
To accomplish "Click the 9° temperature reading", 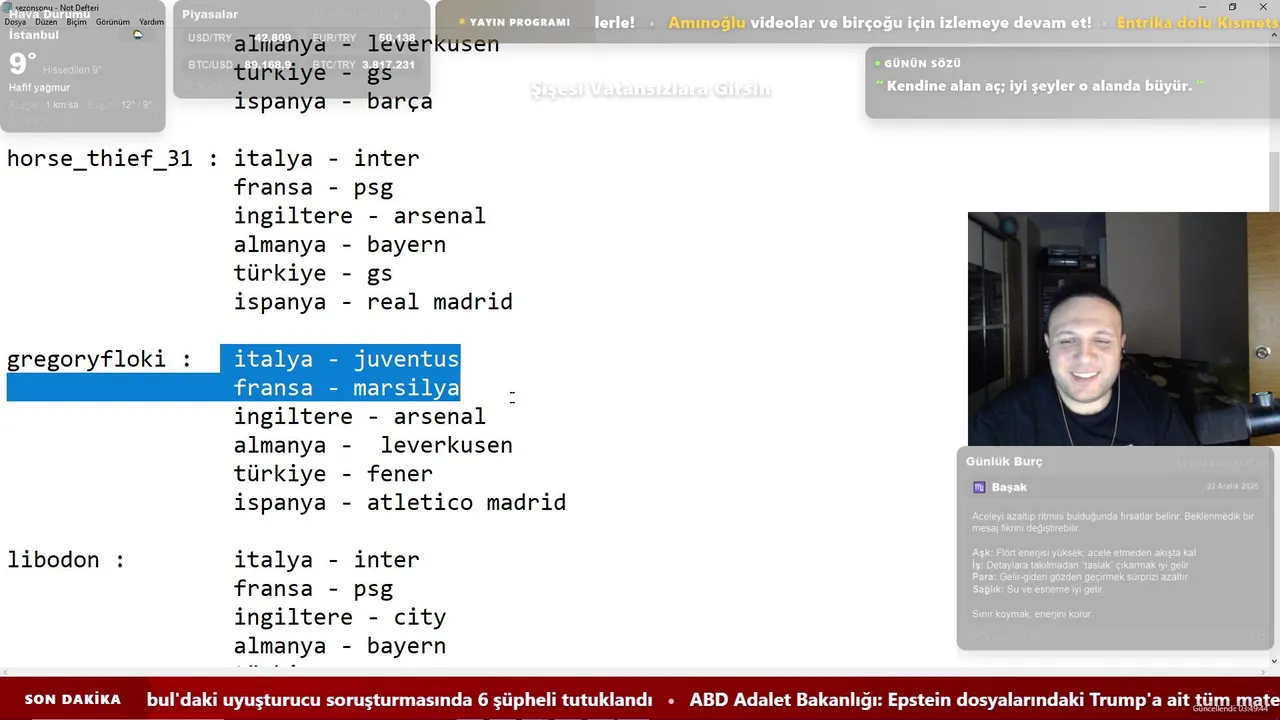I will pos(22,65).
